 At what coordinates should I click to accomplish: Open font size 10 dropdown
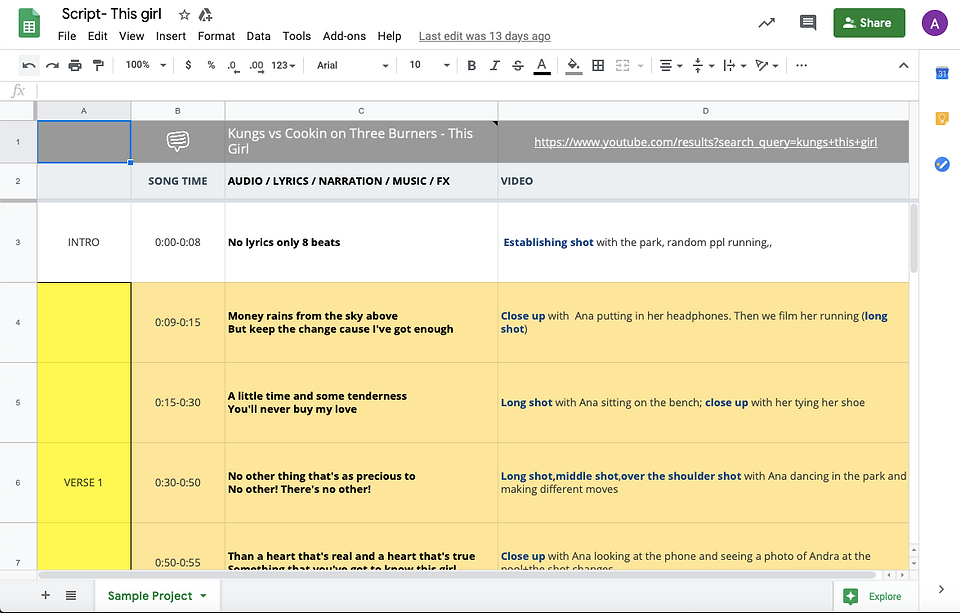coord(429,65)
